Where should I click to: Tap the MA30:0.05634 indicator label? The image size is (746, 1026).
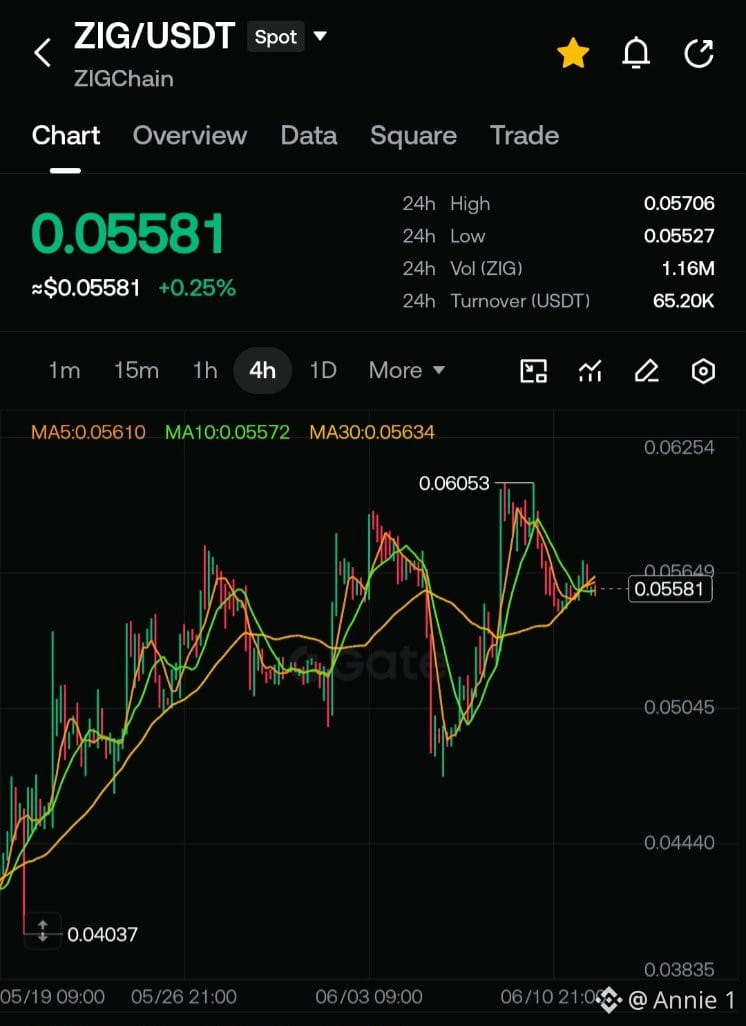pos(372,432)
